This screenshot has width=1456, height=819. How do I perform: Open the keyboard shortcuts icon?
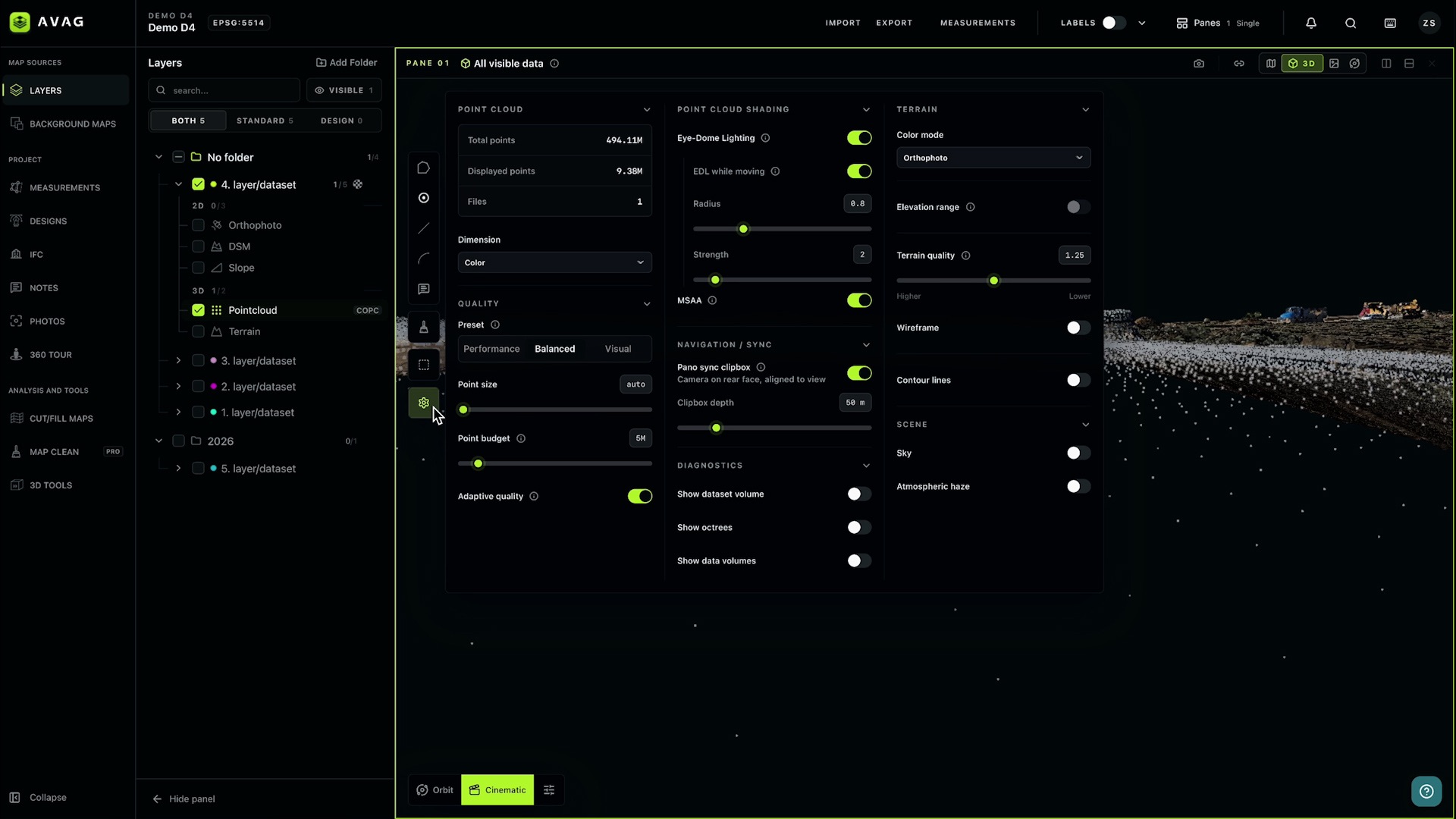point(1390,23)
